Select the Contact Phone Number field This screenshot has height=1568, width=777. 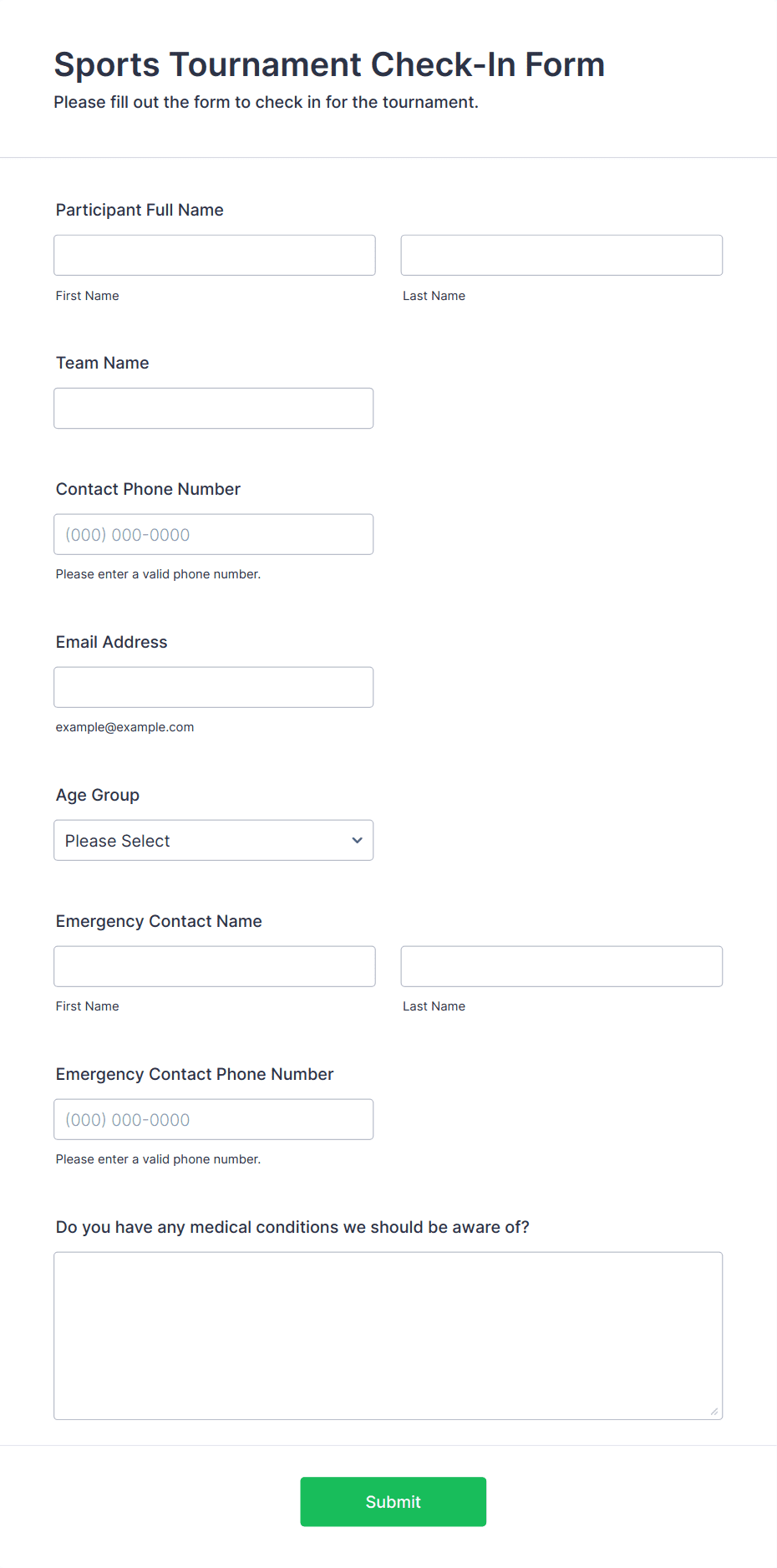(214, 534)
